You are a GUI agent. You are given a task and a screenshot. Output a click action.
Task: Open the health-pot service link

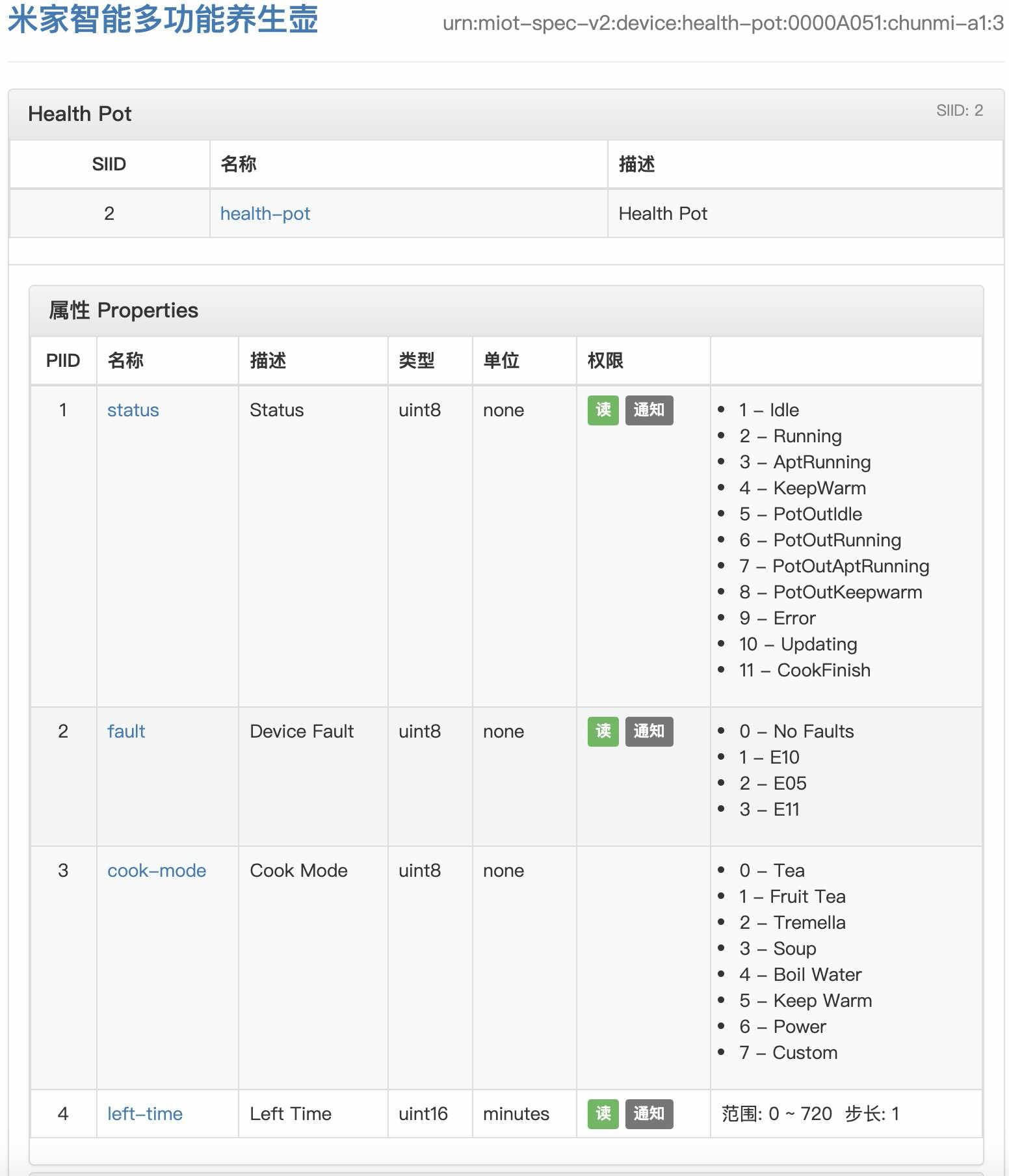[265, 213]
